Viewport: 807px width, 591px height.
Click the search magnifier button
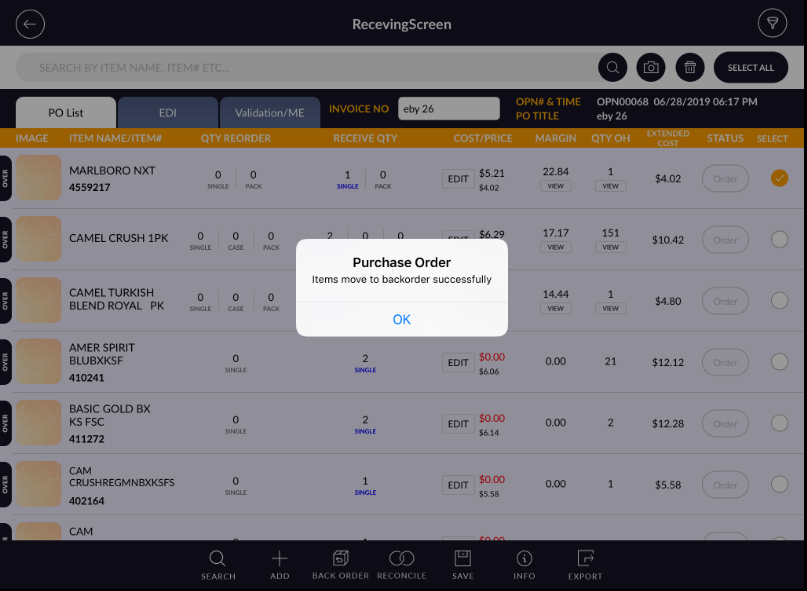tap(612, 68)
